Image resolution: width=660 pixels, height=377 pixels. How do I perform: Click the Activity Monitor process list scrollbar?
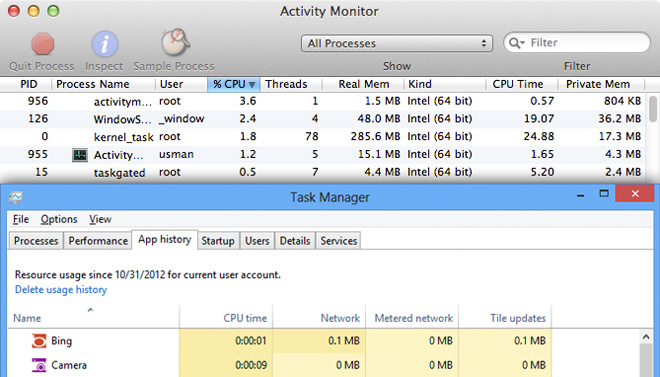click(x=652, y=109)
